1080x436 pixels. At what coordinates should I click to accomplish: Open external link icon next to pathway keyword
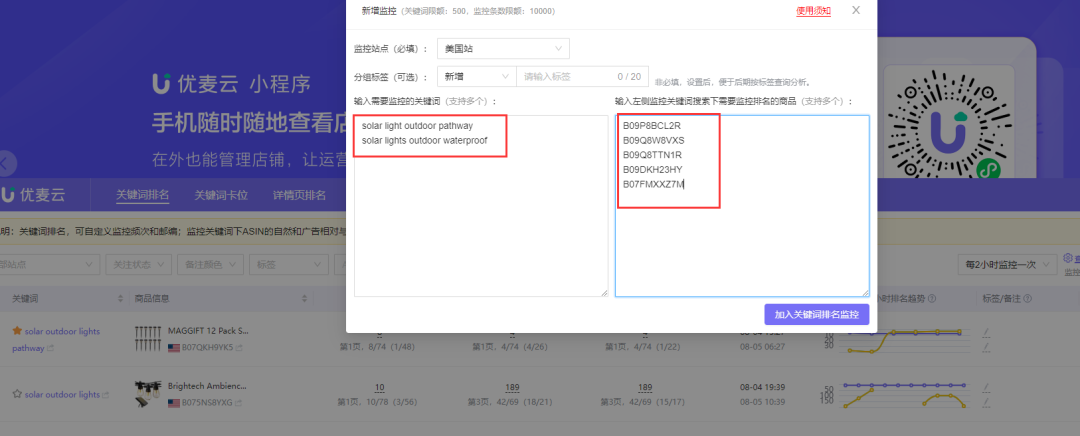pos(50,349)
